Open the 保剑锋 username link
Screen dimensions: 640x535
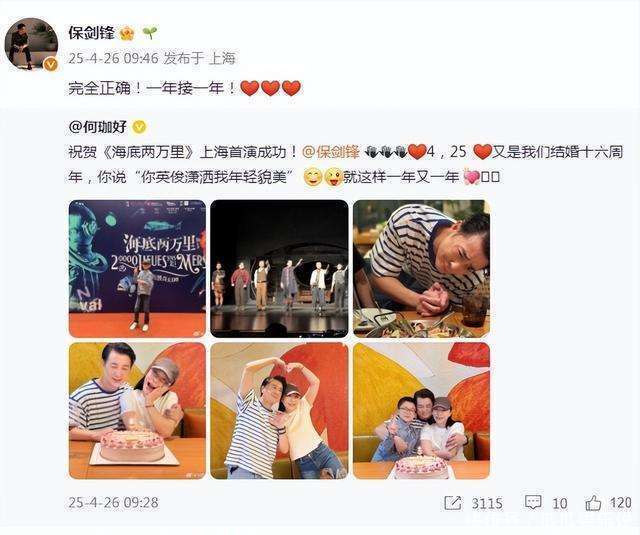pos(92,33)
